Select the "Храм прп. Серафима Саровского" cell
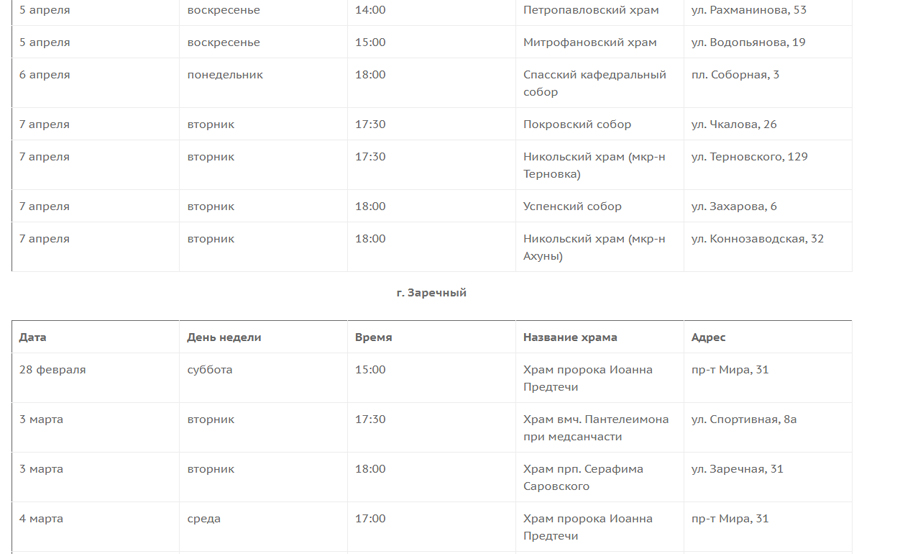The image size is (900, 554). tap(583, 478)
